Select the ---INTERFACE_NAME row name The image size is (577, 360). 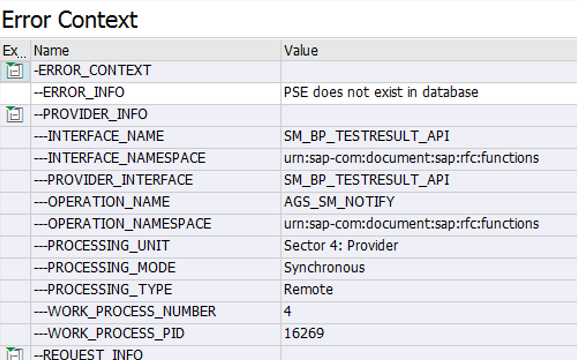point(99,136)
